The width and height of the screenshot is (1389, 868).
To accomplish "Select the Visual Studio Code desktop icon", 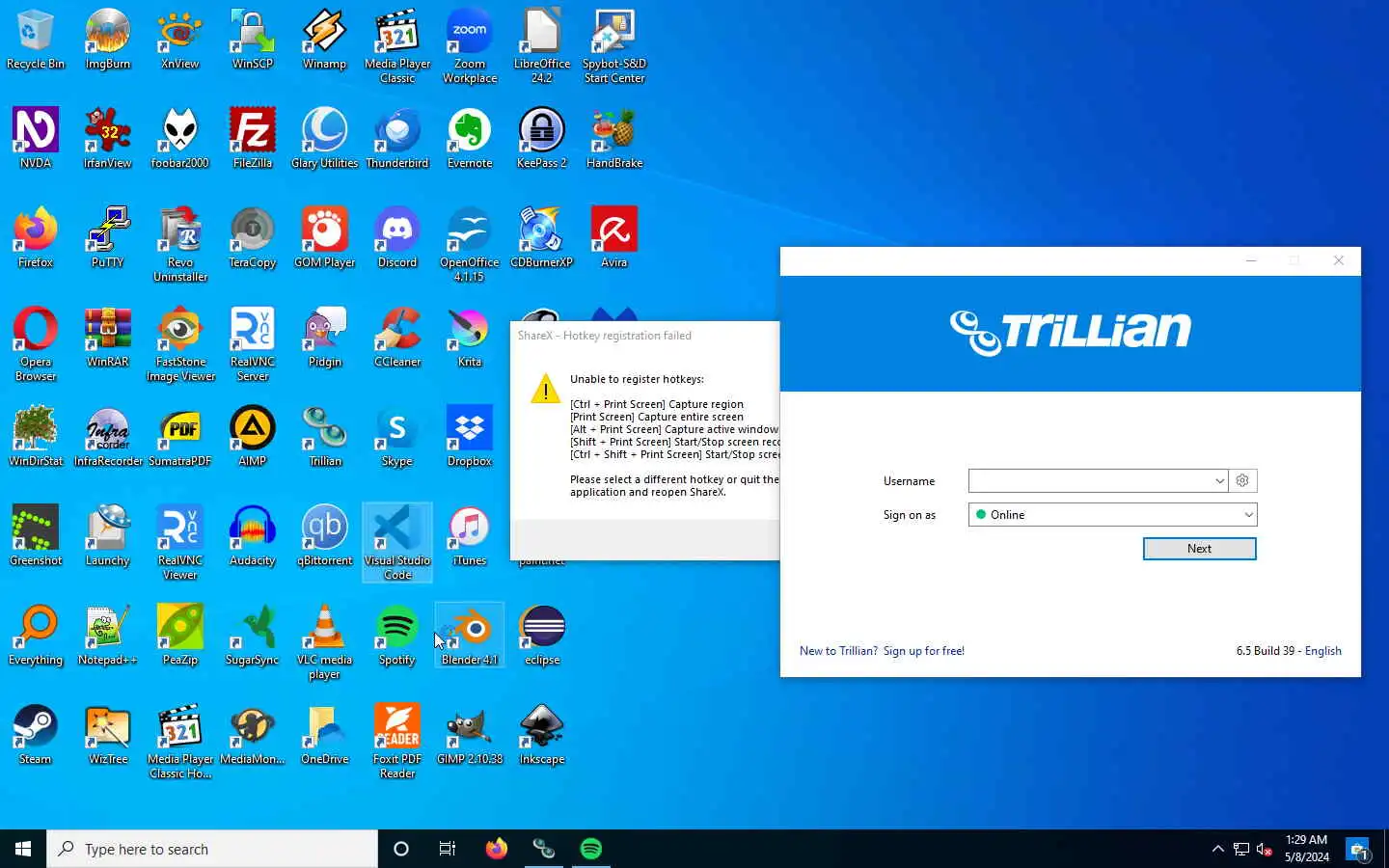I will pos(397,543).
